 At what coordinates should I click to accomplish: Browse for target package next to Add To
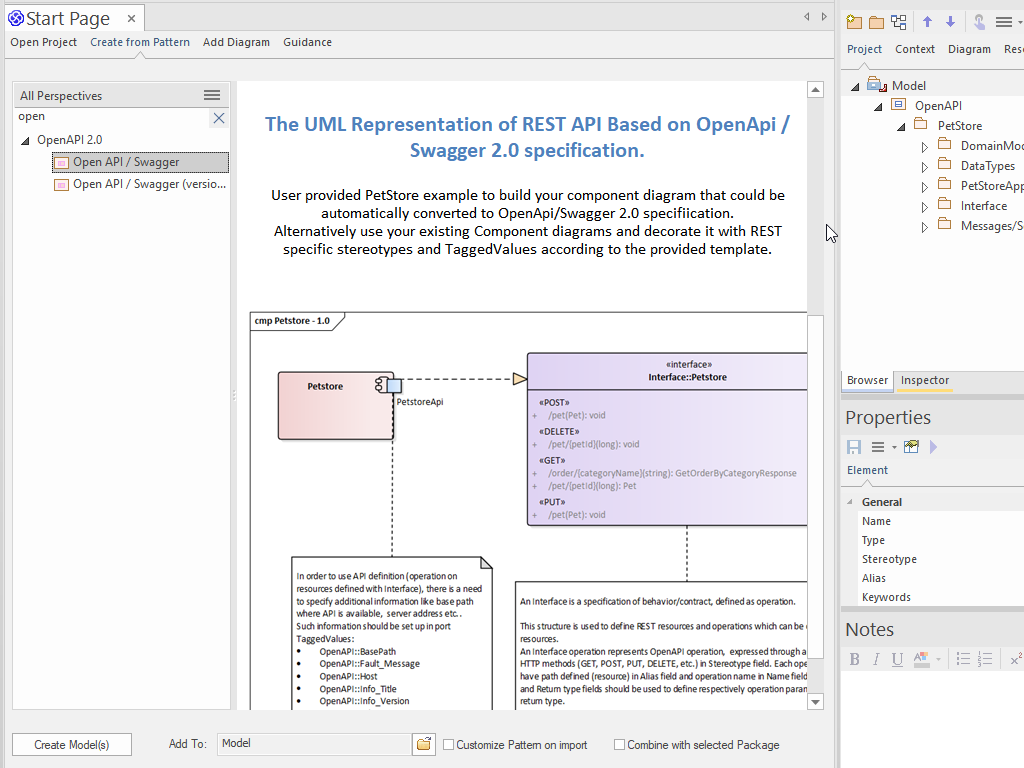[x=424, y=744]
